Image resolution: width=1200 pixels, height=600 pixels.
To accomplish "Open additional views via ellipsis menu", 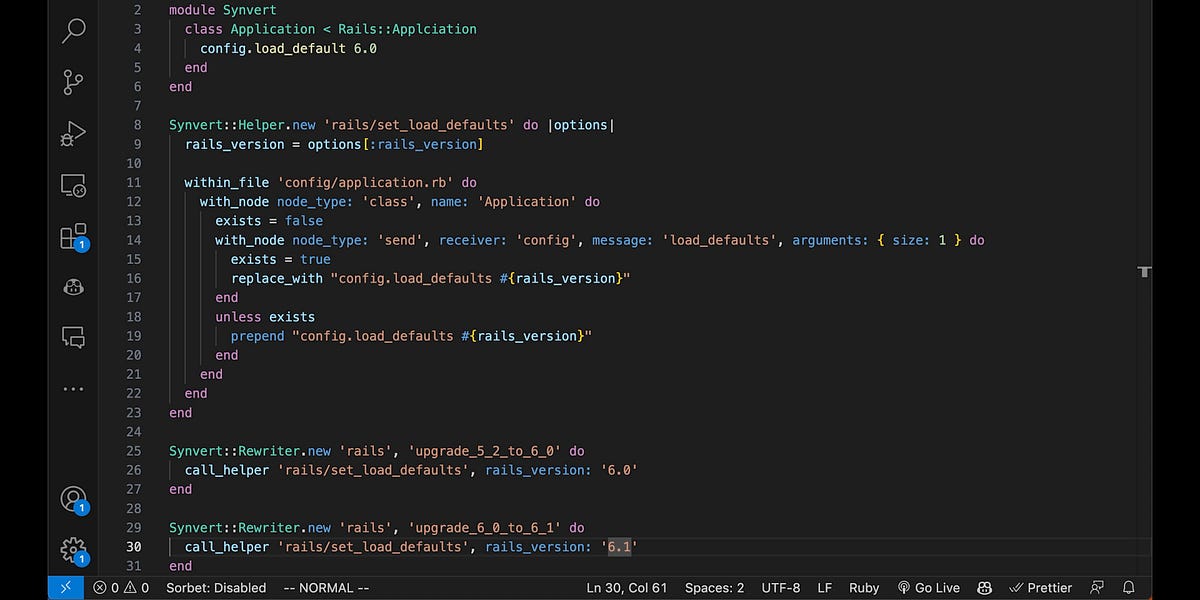I will tap(72, 389).
